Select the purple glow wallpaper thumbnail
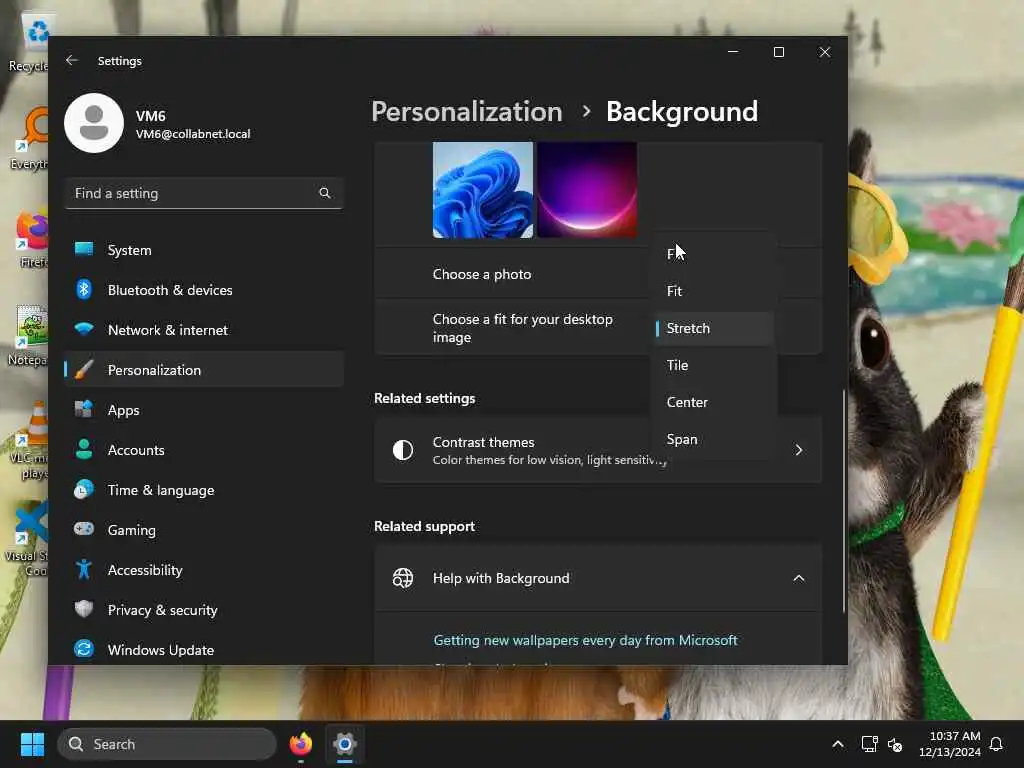The width and height of the screenshot is (1024, 768). (586, 189)
